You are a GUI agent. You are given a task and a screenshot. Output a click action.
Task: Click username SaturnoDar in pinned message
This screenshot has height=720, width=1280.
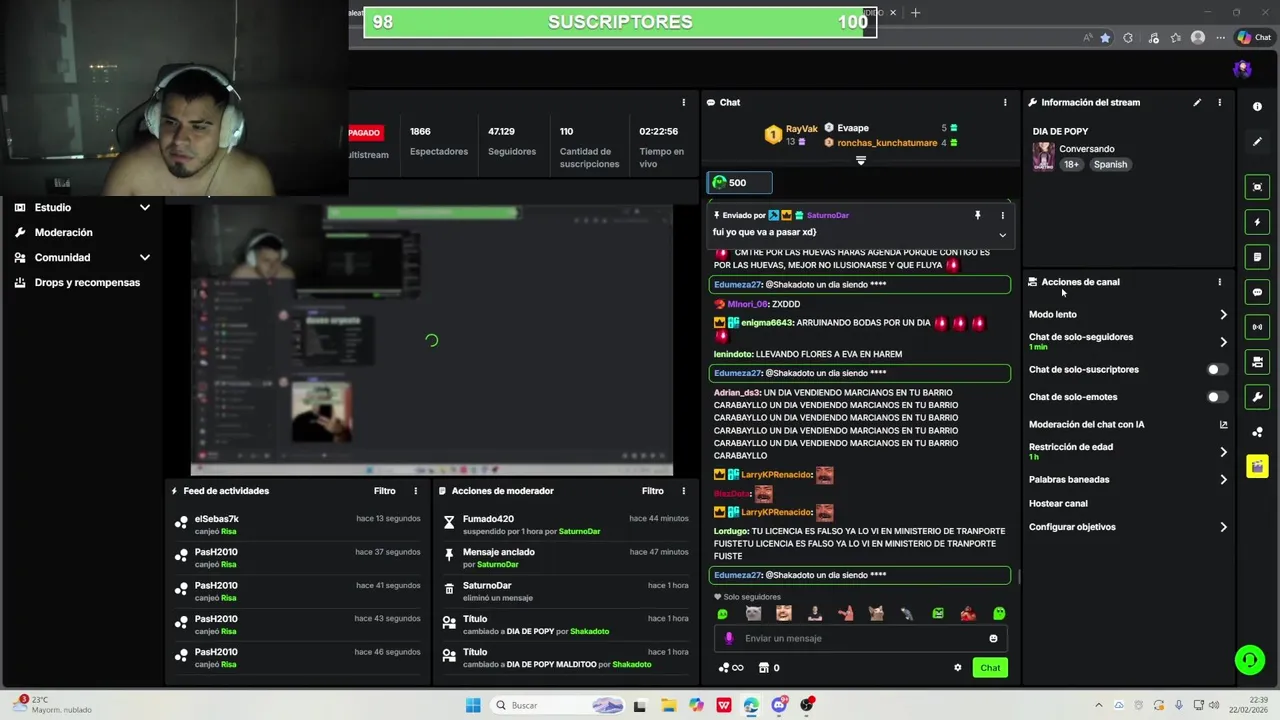click(x=828, y=215)
